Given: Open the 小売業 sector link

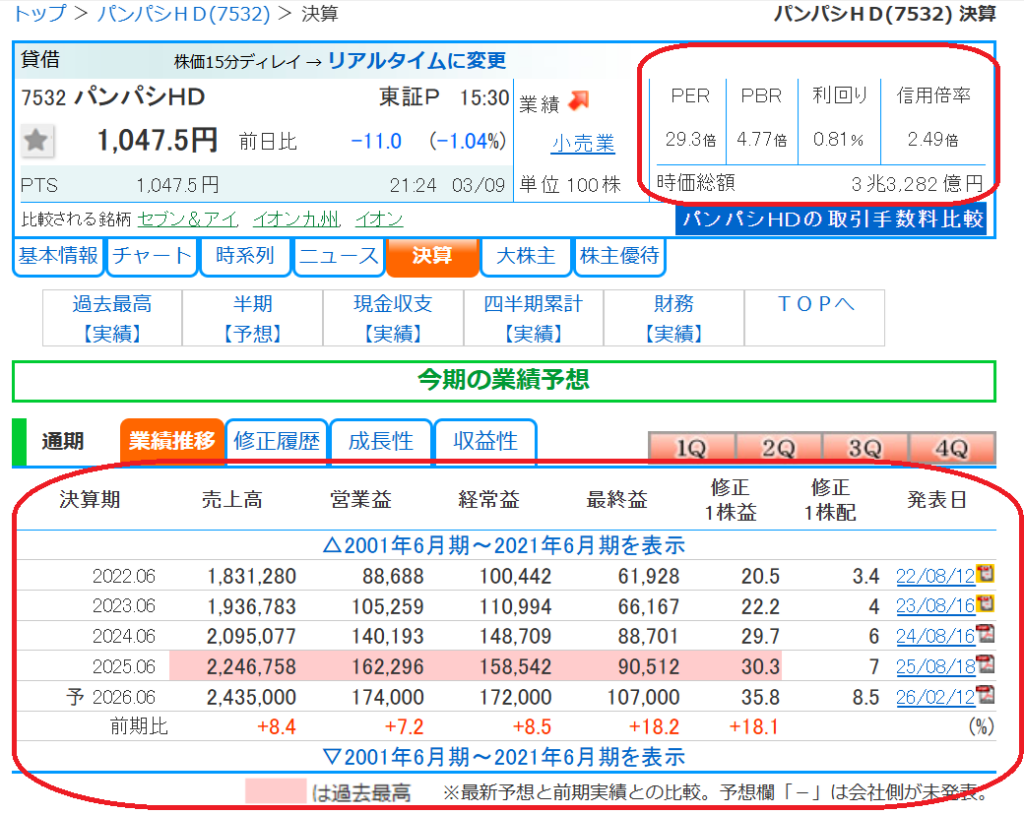Looking at the screenshot, I should pyautogui.click(x=582, y=144).
